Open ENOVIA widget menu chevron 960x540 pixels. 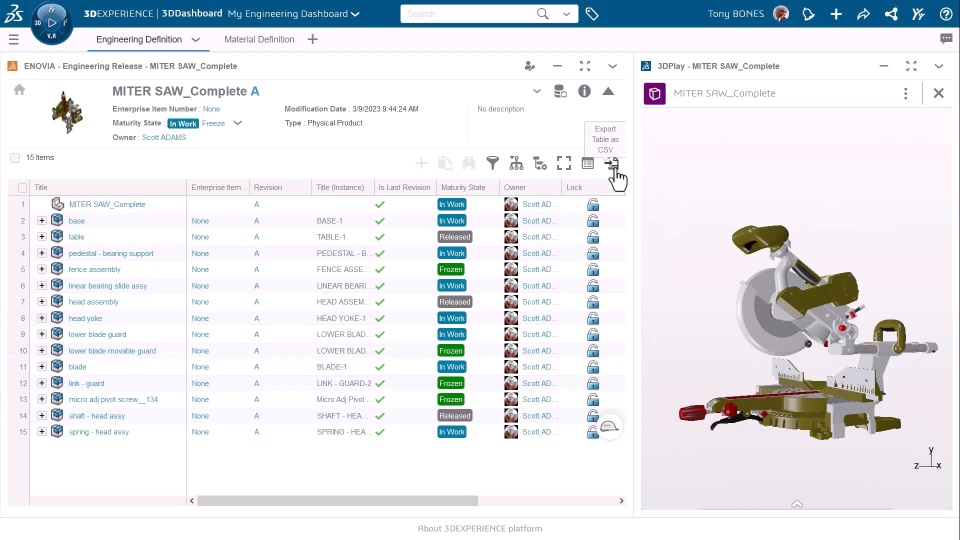[x=612, y=66]
